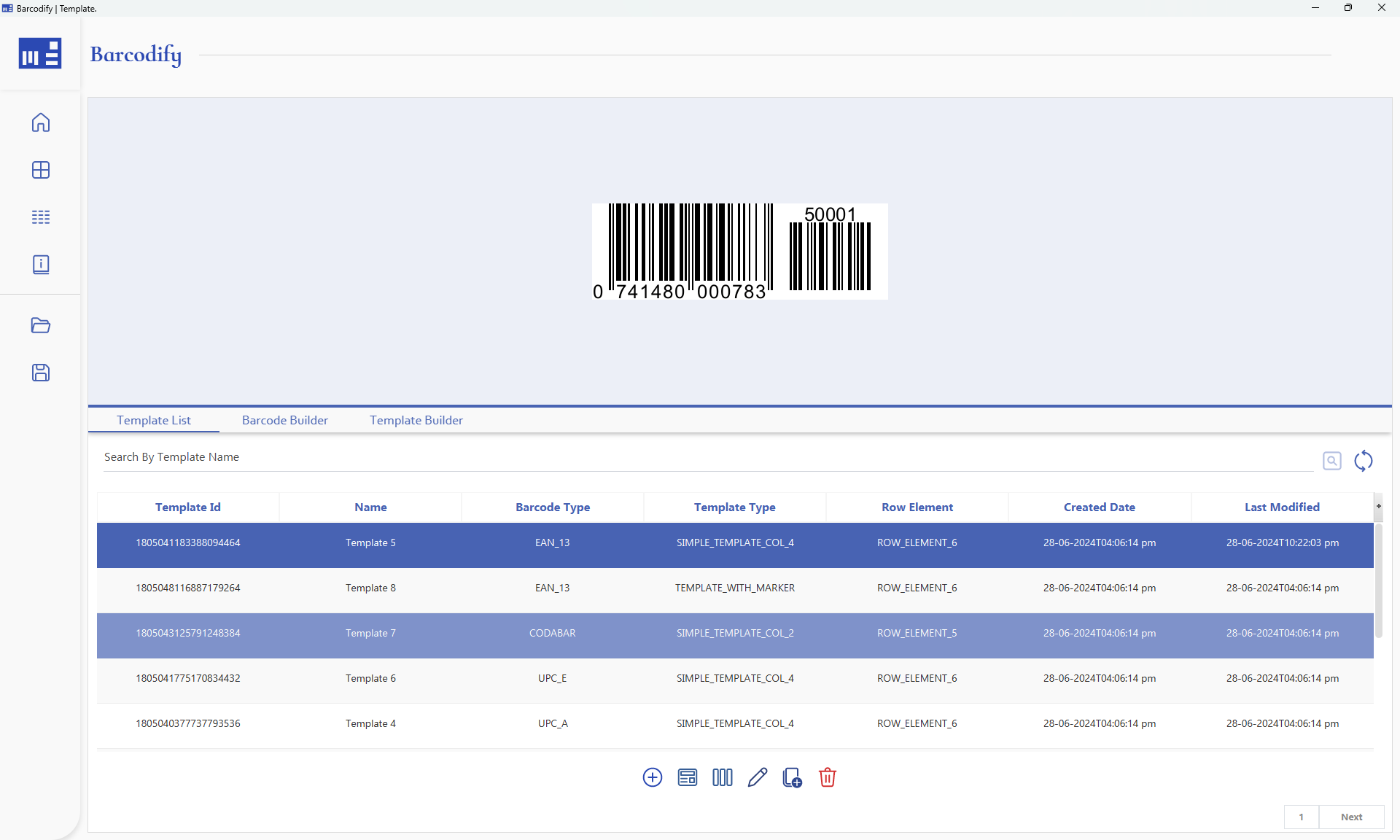Click page number 1 button

click(1301, 817)
